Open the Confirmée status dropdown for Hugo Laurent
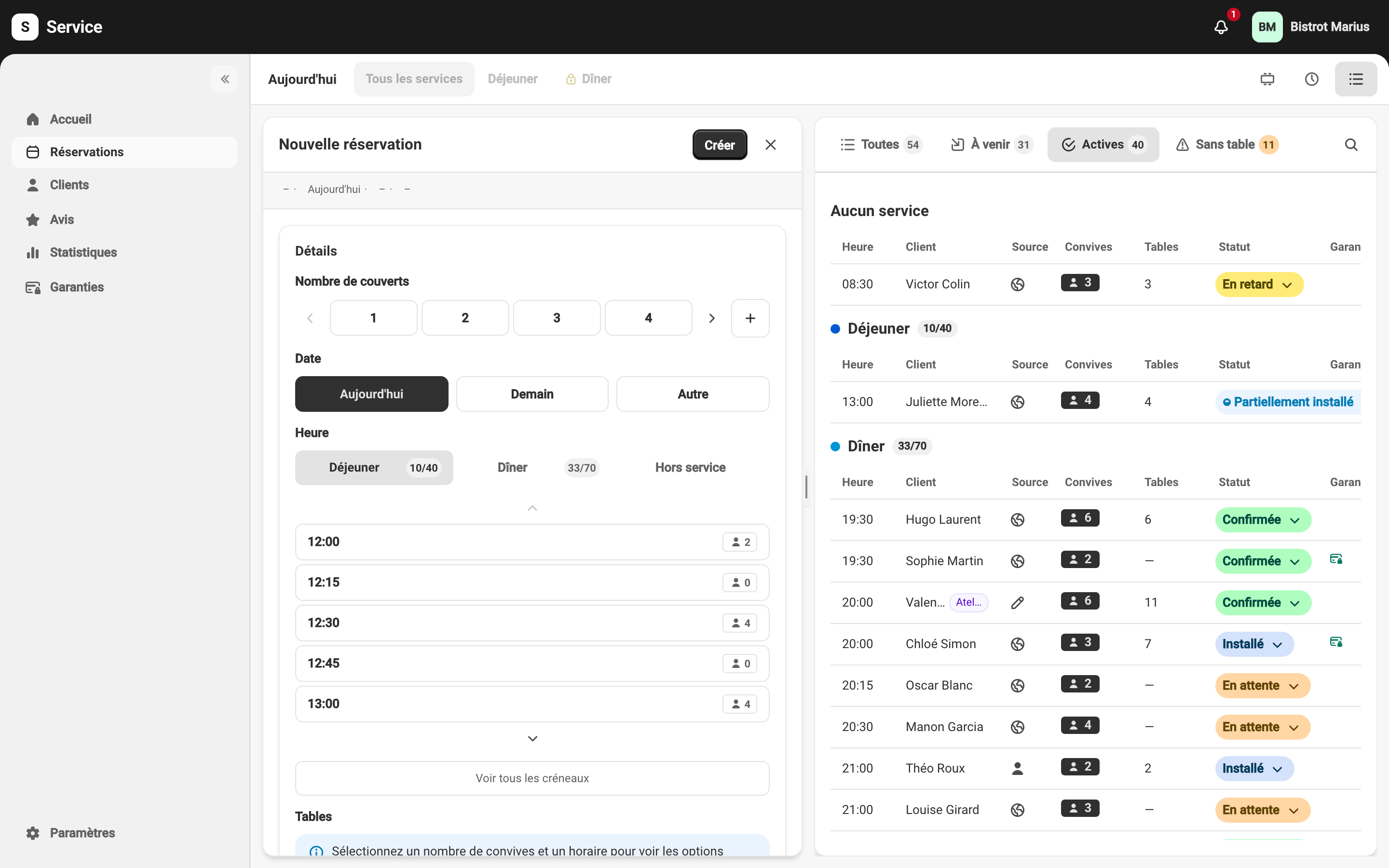Image resolution: width=1389 pixels, height=868 pixels. click(1263, 519)
